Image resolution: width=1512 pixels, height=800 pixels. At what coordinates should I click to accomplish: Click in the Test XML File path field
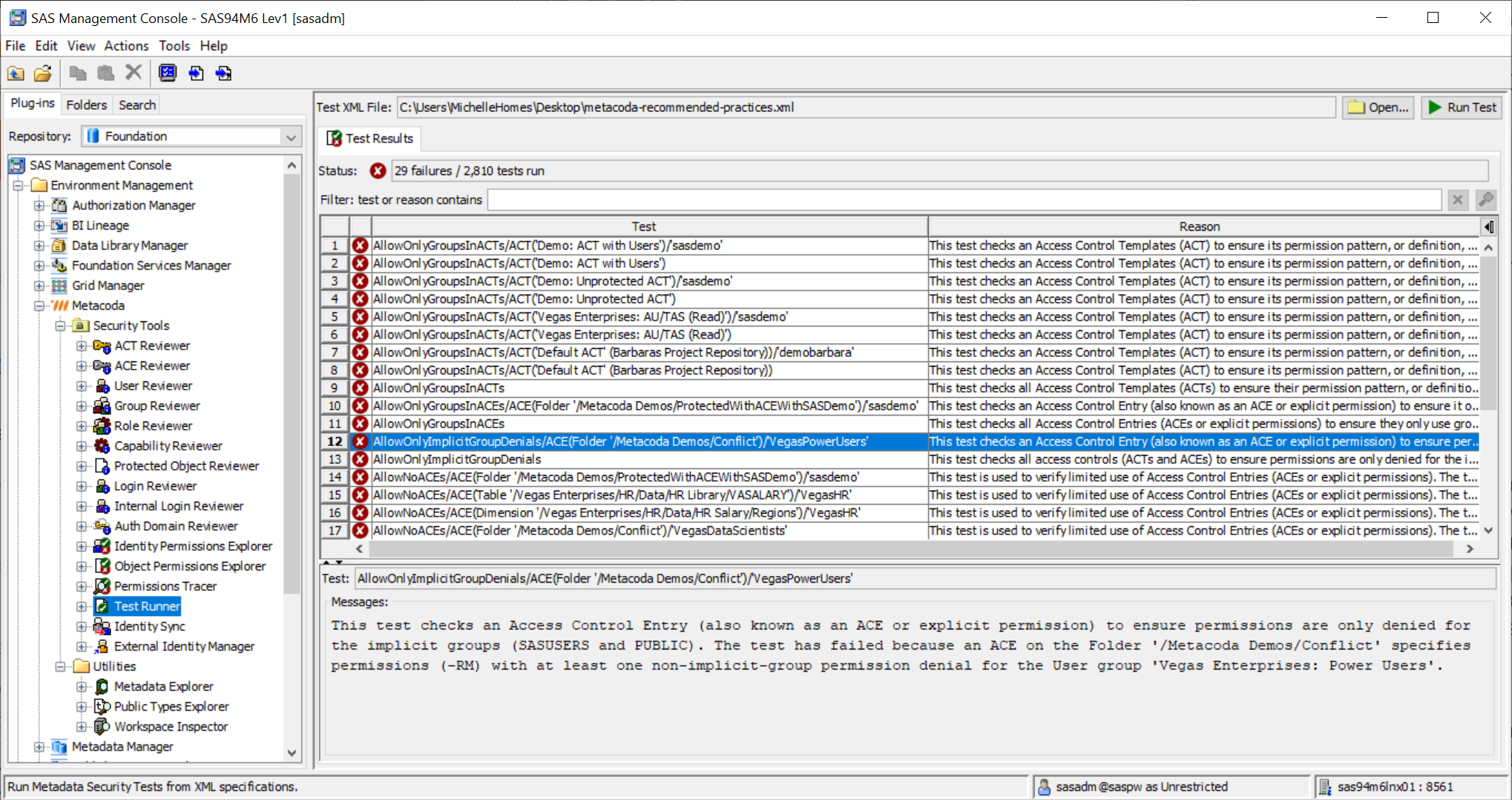[x=866, y=108]
